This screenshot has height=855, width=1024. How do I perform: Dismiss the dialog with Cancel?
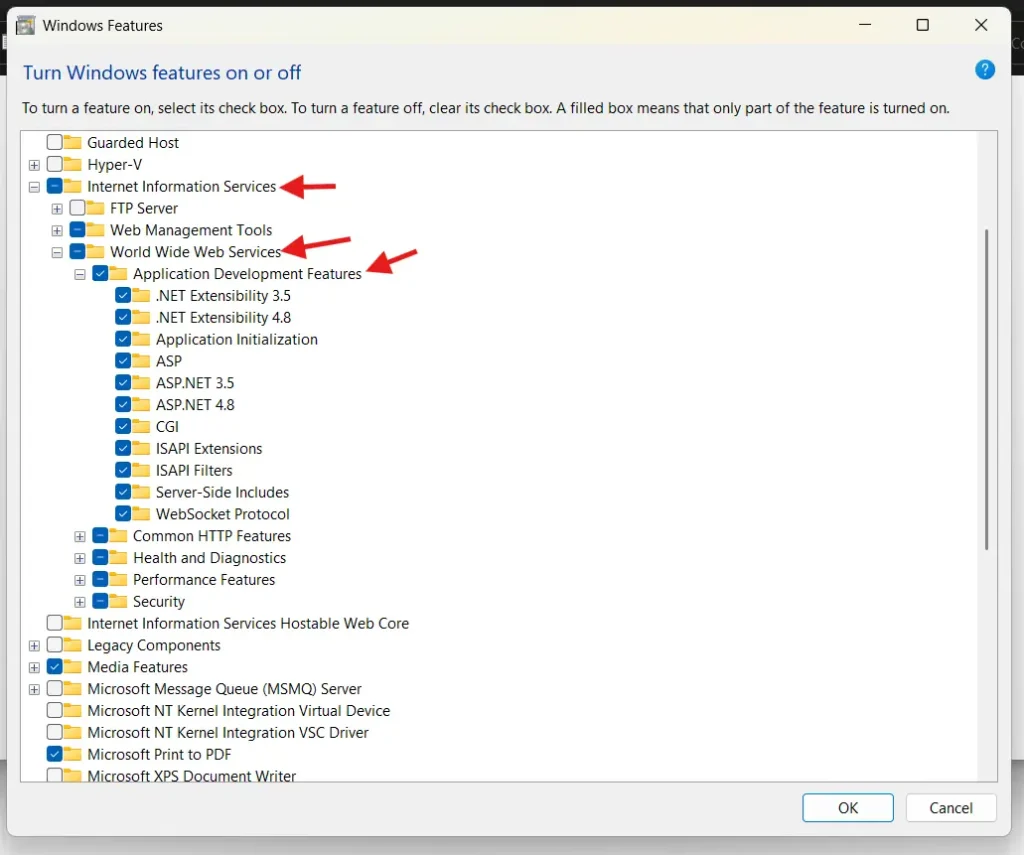pos(951,808)
